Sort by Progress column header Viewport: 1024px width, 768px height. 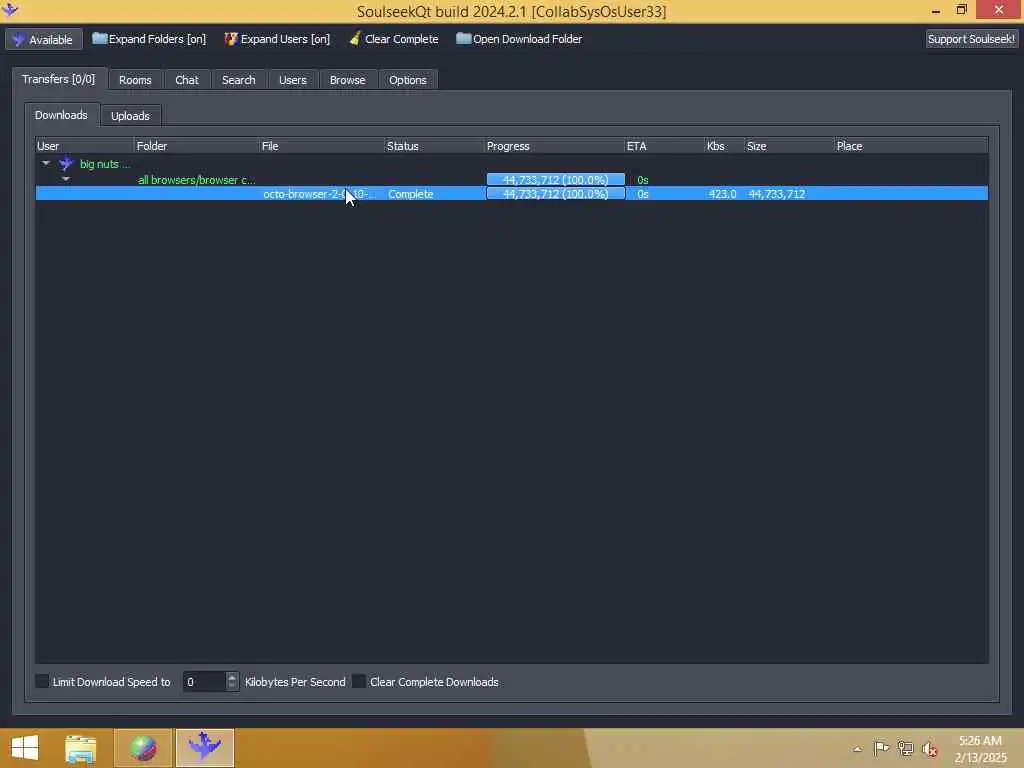click(x=554, y=146)
